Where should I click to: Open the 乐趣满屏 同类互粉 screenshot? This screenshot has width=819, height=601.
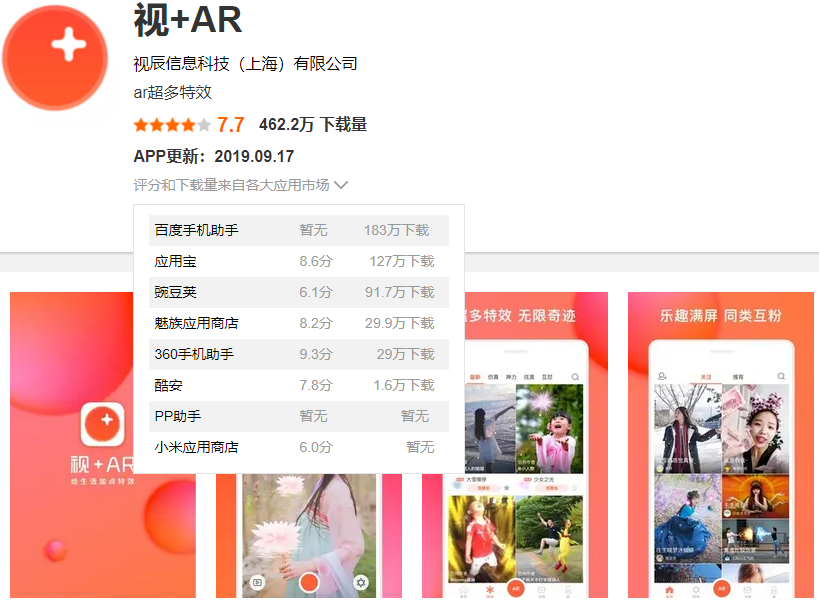click(x=721, y=445)
